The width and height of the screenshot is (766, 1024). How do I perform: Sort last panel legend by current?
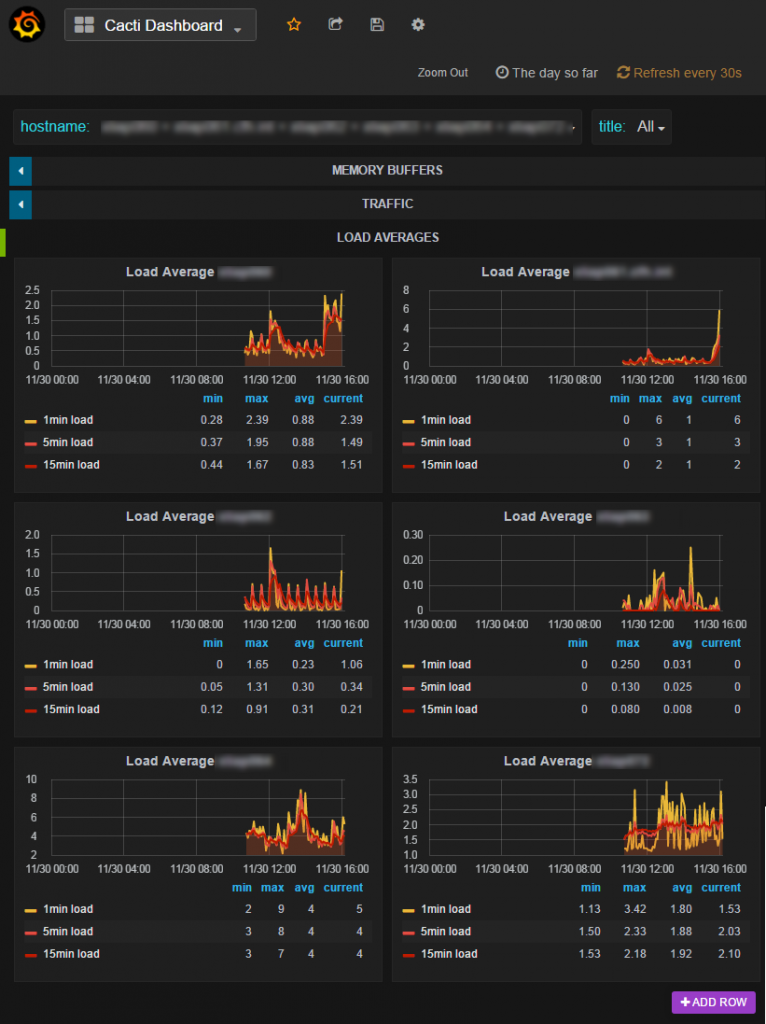coord(721,888)
